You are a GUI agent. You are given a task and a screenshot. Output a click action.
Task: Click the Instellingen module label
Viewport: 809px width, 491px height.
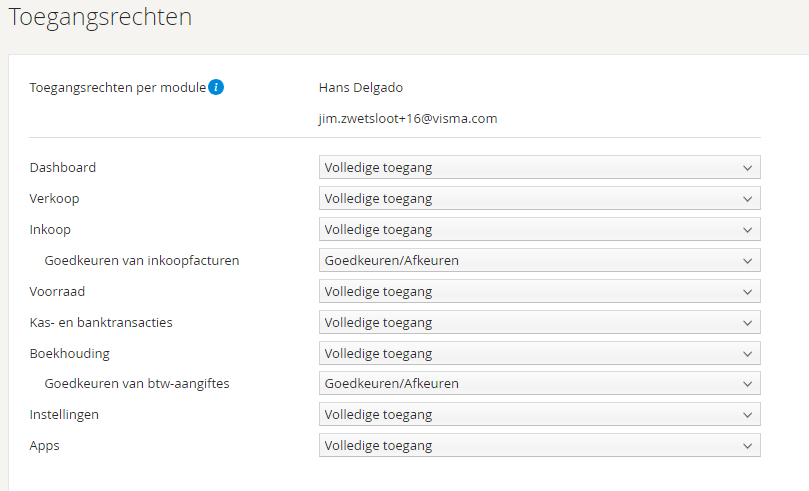64,415
